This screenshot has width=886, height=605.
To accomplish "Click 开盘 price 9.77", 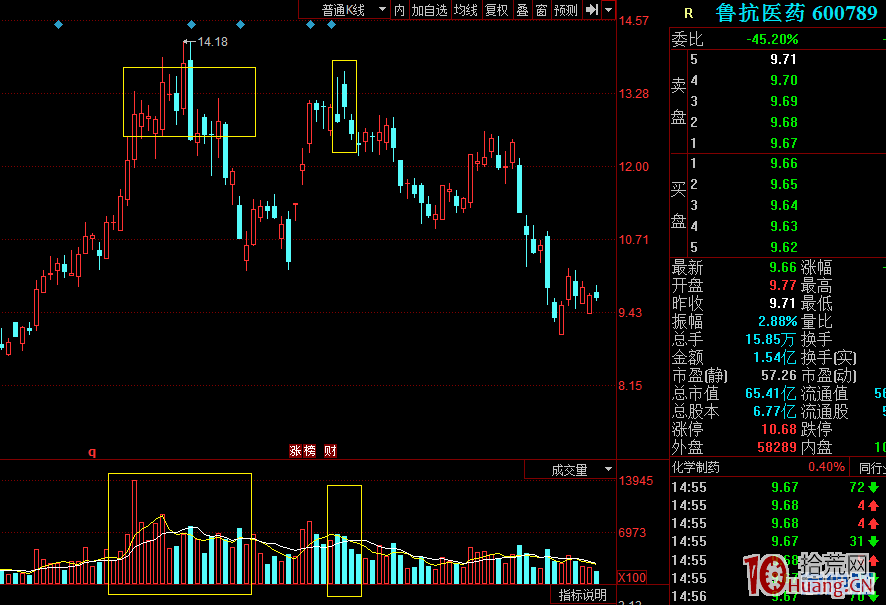I will [x=783, y=285].
